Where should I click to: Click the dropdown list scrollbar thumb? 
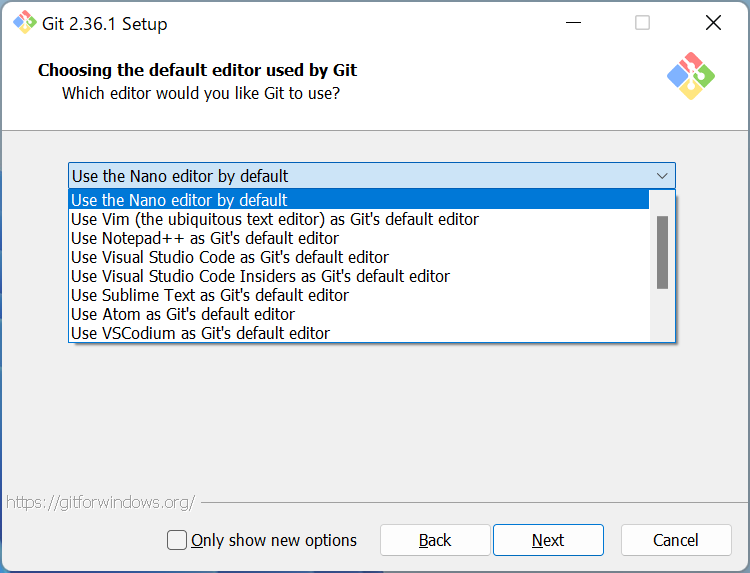coord(662,253)
